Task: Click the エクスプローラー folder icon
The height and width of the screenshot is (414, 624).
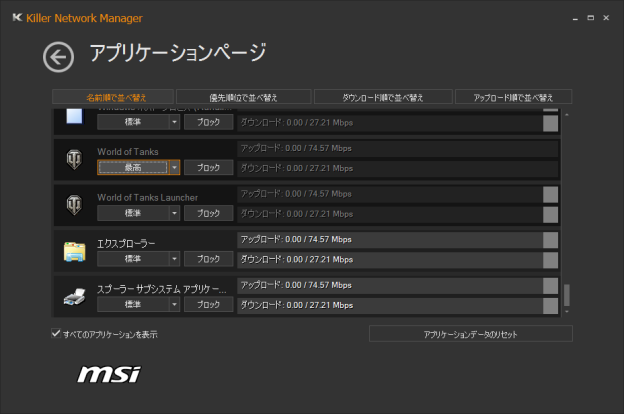Action: click(74, 252)
